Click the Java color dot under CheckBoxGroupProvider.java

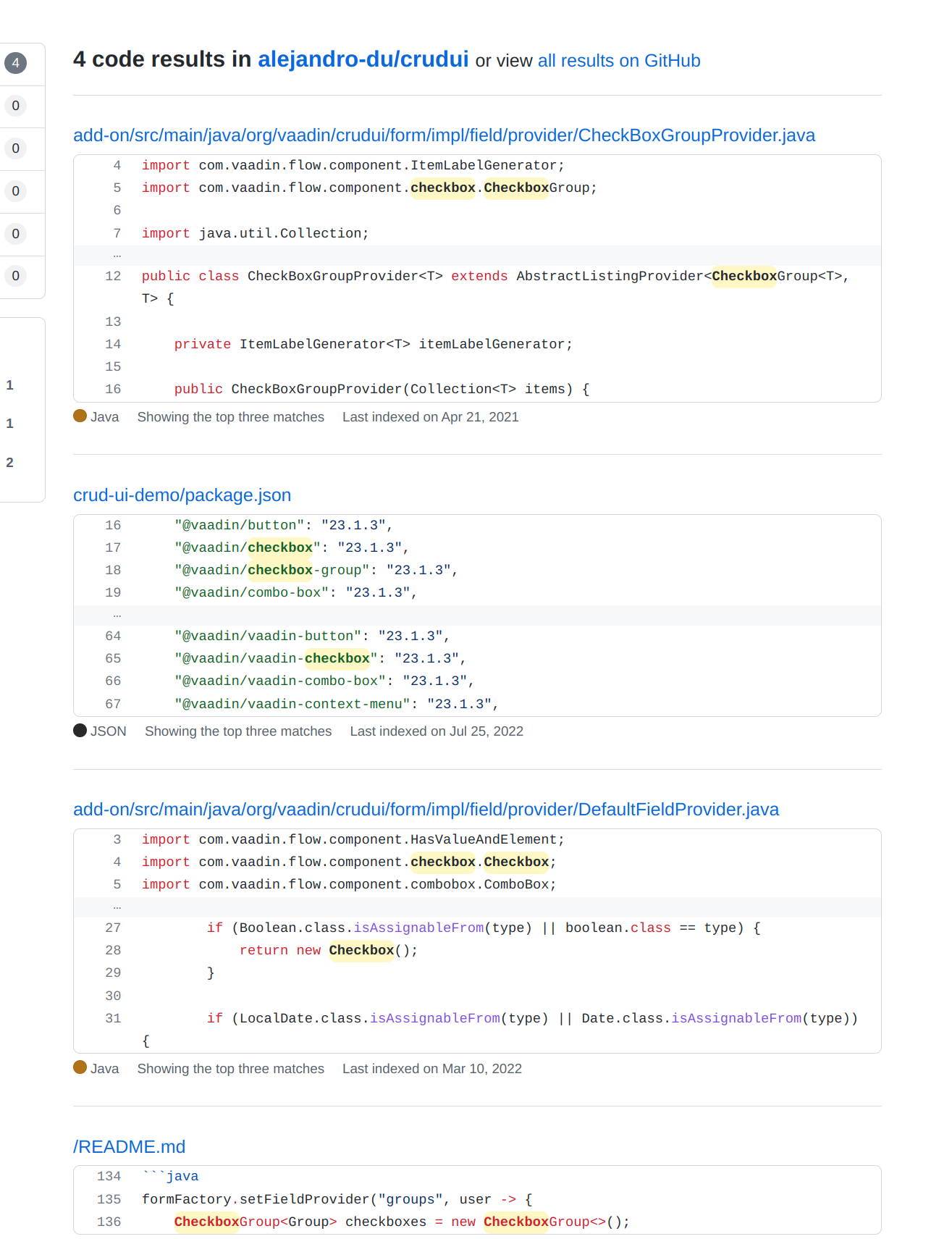pyautogui.click(x=80, y=416)
